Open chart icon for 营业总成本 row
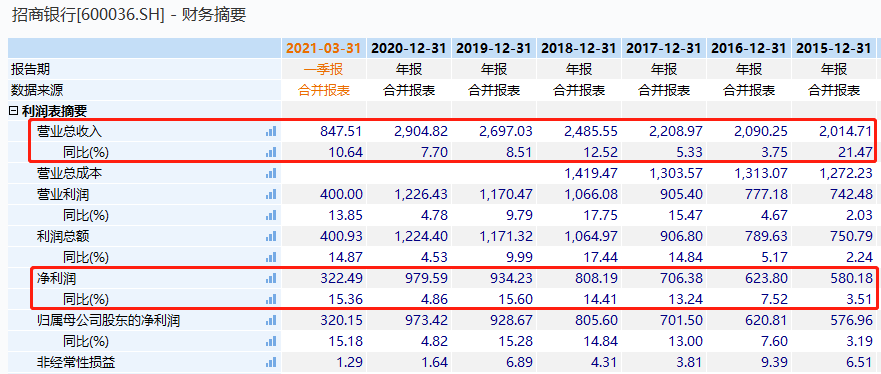This screenshot has width=881, height=374. pos(271,174)
